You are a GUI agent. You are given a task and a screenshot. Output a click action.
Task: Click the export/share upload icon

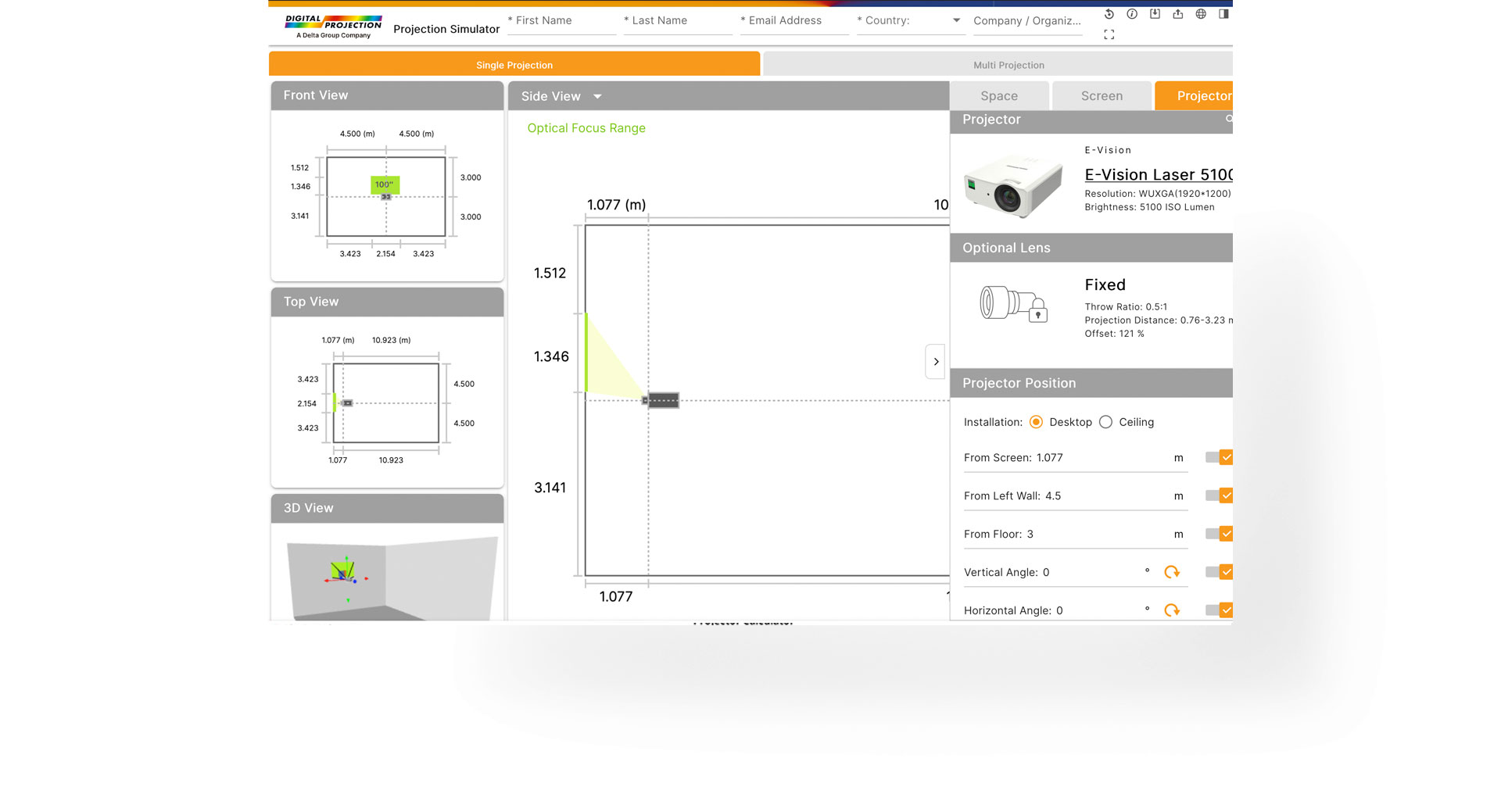click(1177, 14)
